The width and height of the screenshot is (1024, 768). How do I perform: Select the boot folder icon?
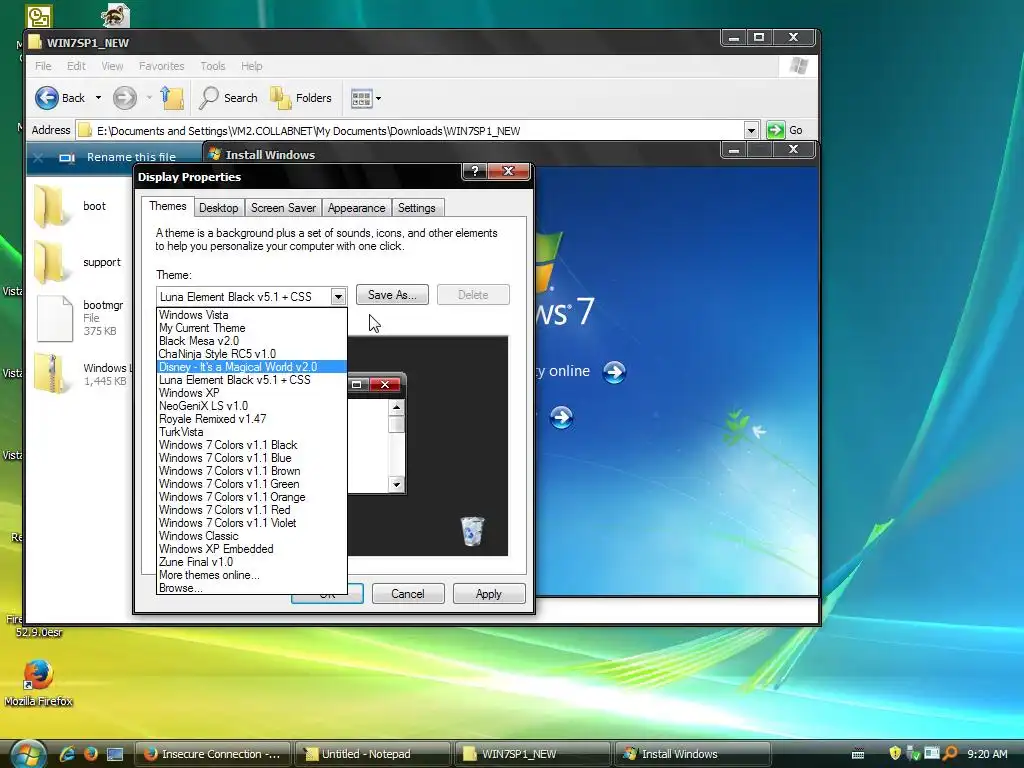coord(52,206)
